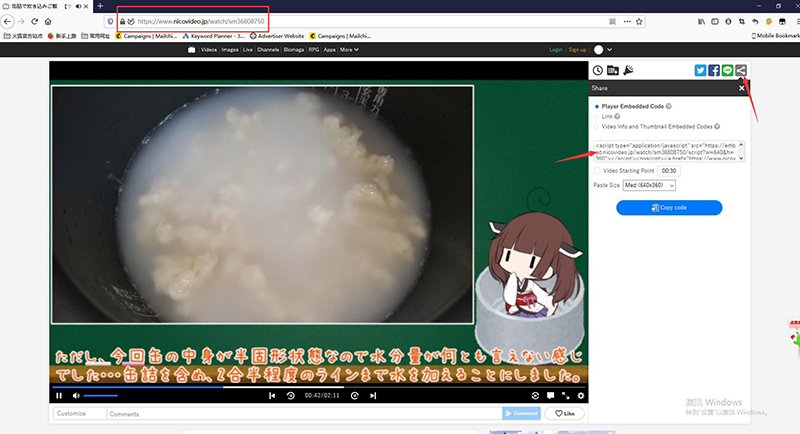Click the Sign up link

(577, 50)
